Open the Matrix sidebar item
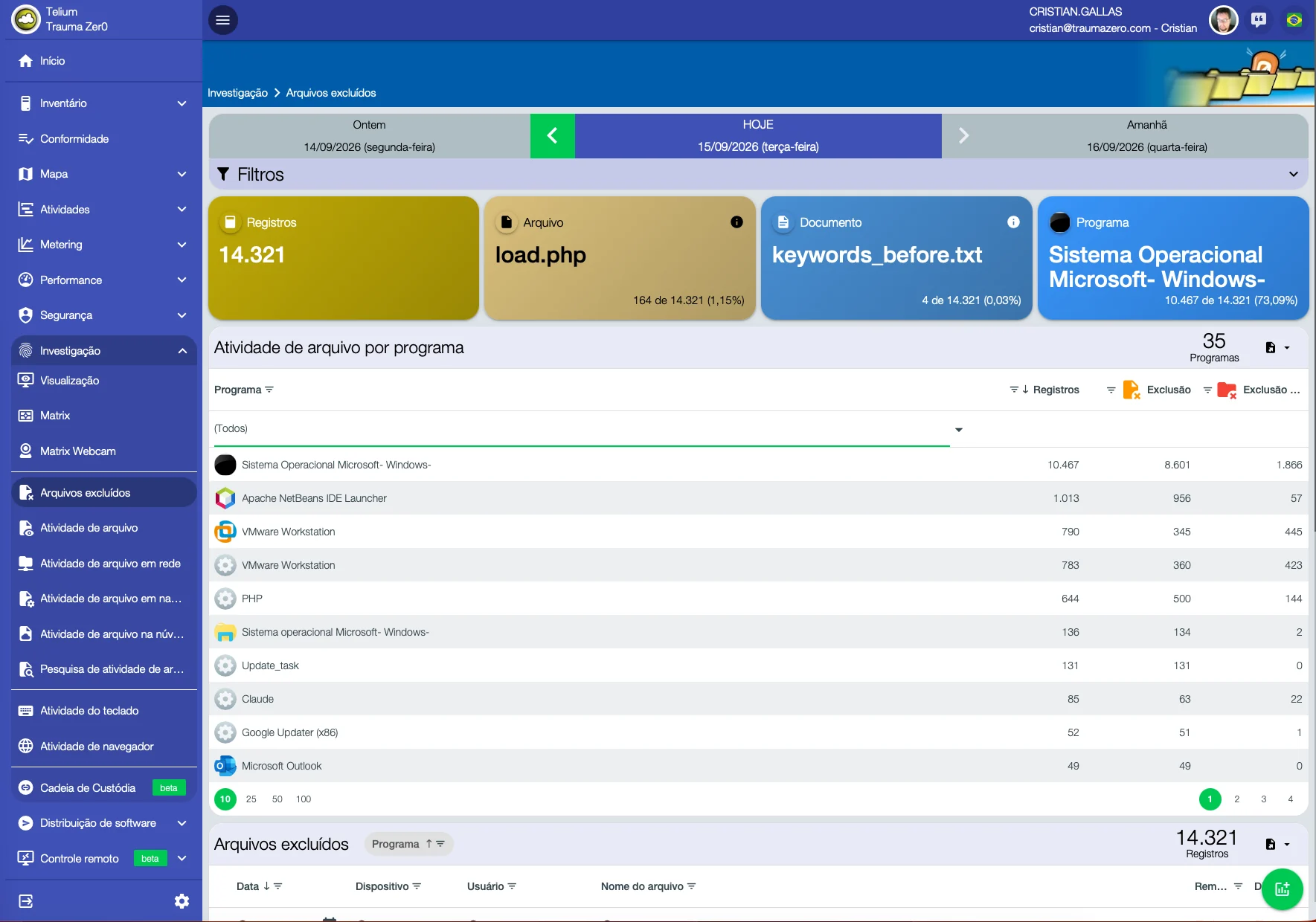The width and height of the screenshot is (1316, 922). [104, 416]
